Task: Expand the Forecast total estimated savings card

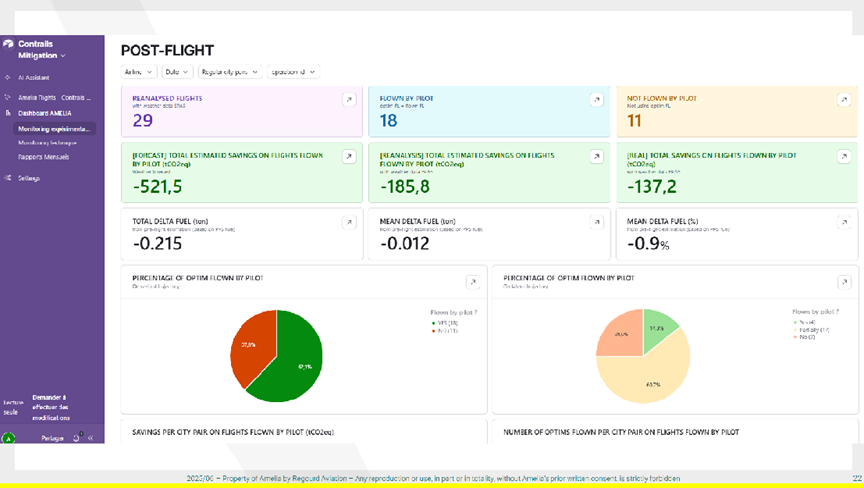Action: point(348,157)
